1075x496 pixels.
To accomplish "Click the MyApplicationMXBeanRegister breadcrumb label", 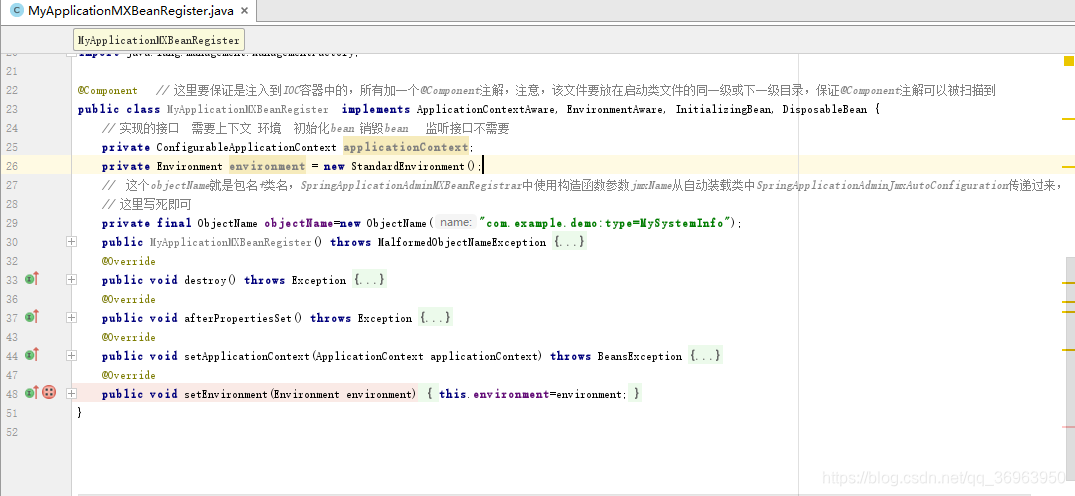I will [158, 40].
